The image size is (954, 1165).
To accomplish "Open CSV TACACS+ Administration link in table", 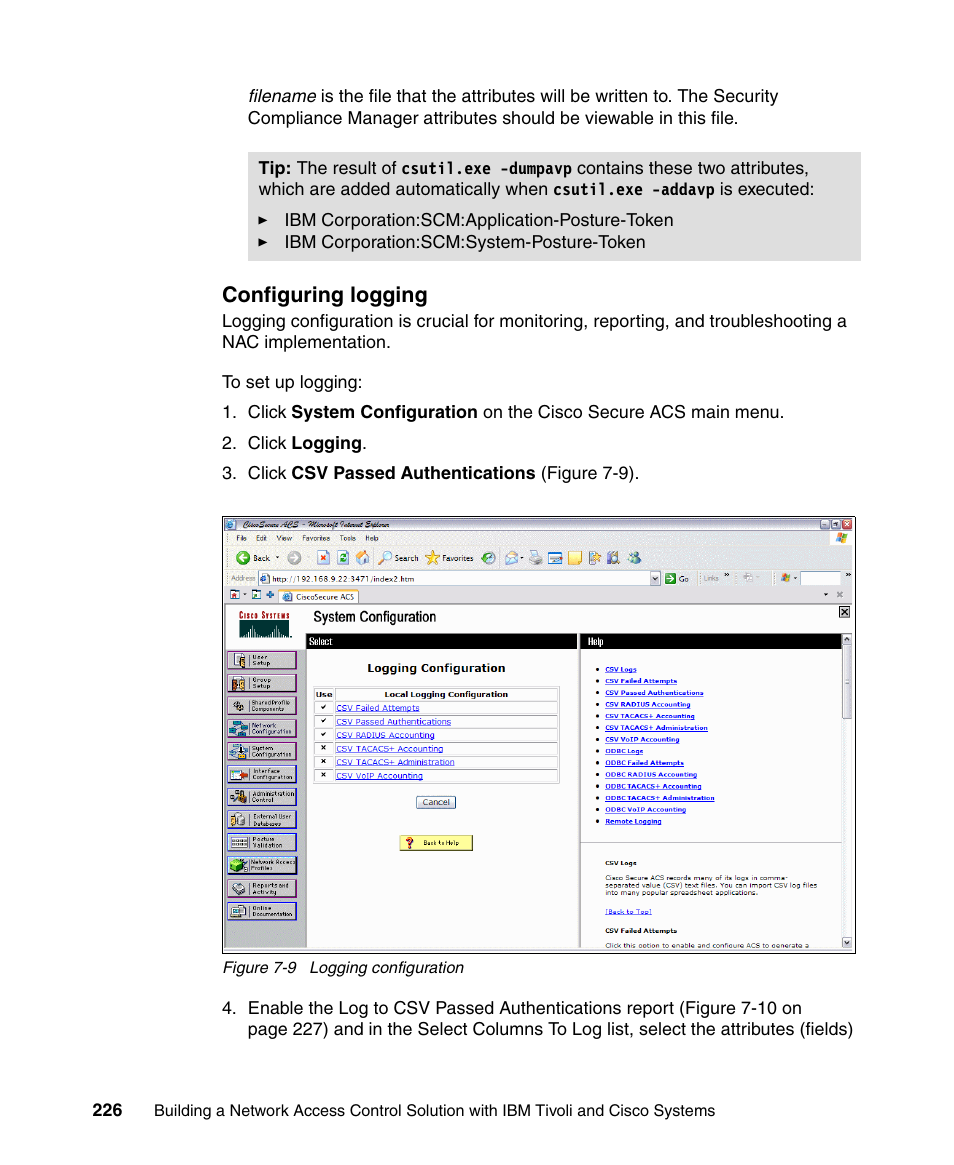I will (x=395, y=762).
